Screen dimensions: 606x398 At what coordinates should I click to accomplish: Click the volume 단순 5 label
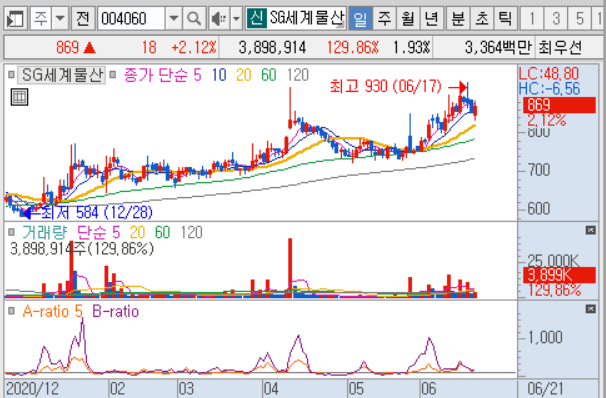[99, 232]
